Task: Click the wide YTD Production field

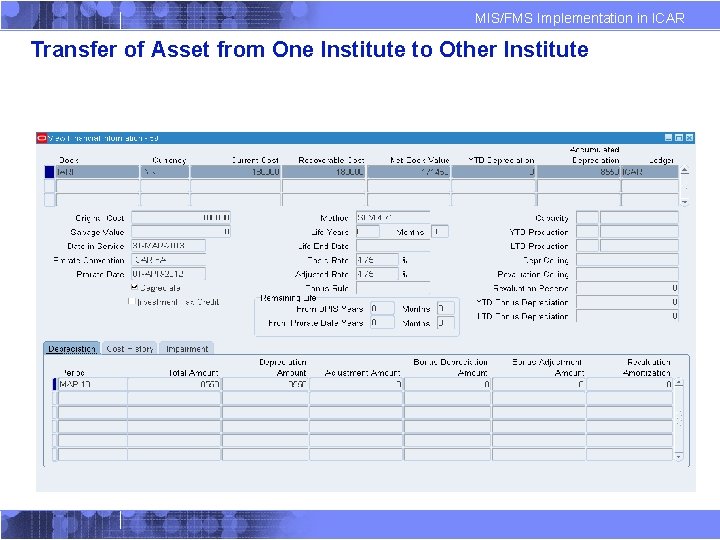Action: [639, 232]
